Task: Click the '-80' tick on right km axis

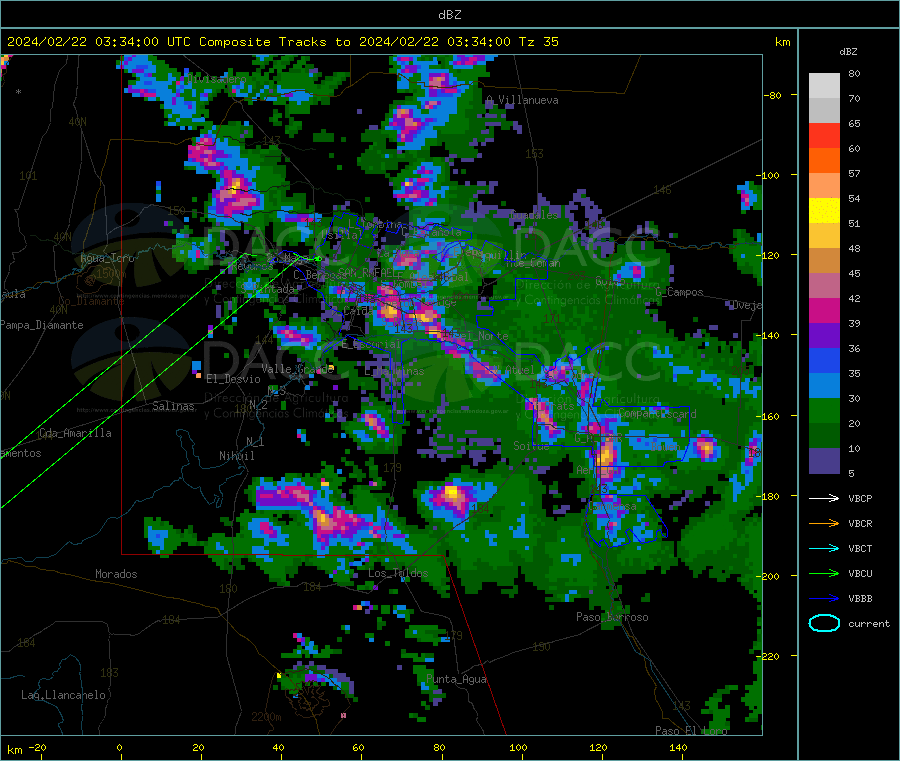Action: click(x=772, y=95)
